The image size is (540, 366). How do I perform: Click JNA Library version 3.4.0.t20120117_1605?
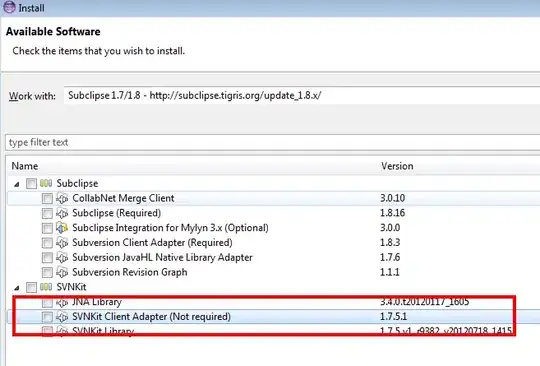425,302
